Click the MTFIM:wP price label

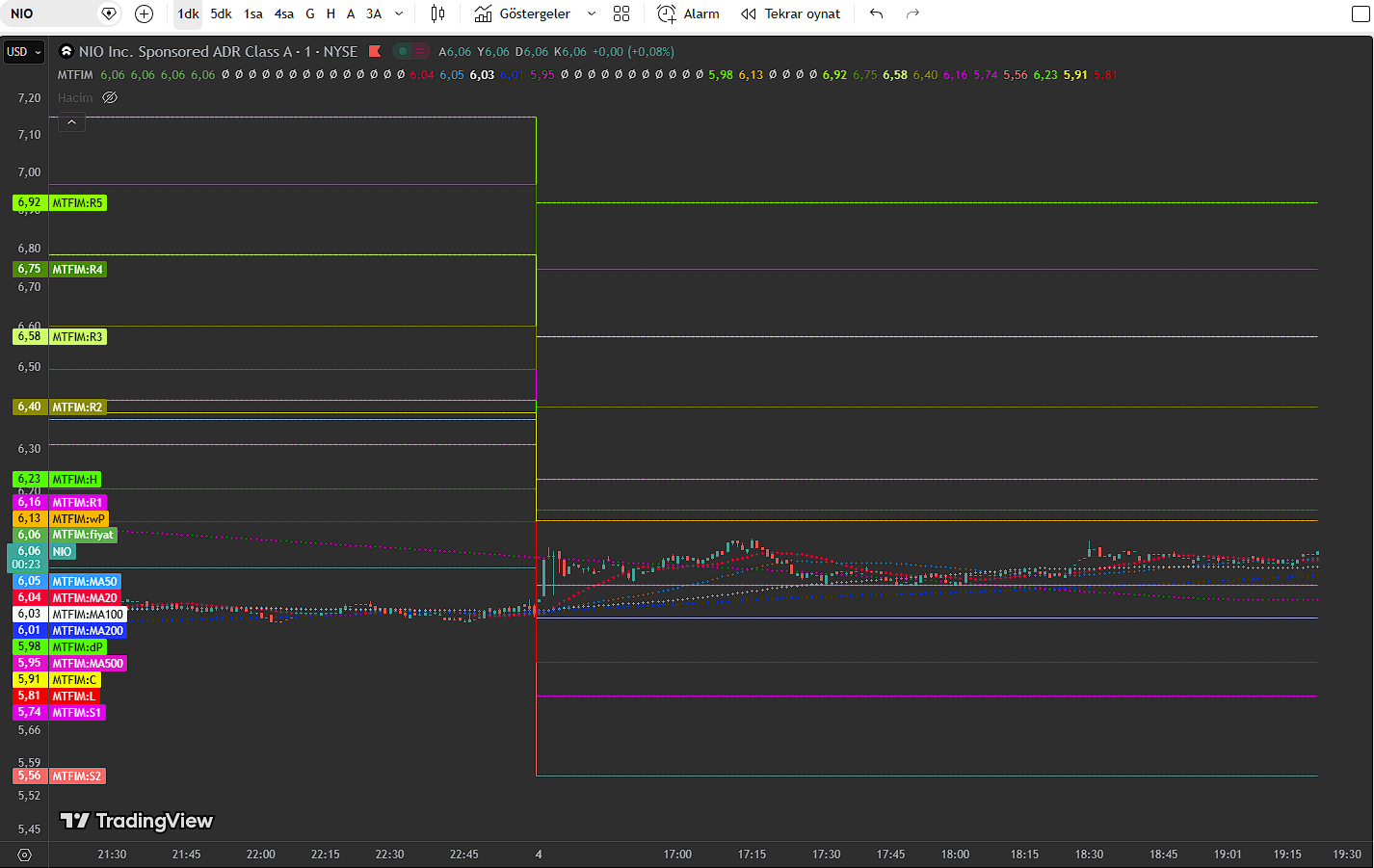pyautogui.click(x=78, y=519)
